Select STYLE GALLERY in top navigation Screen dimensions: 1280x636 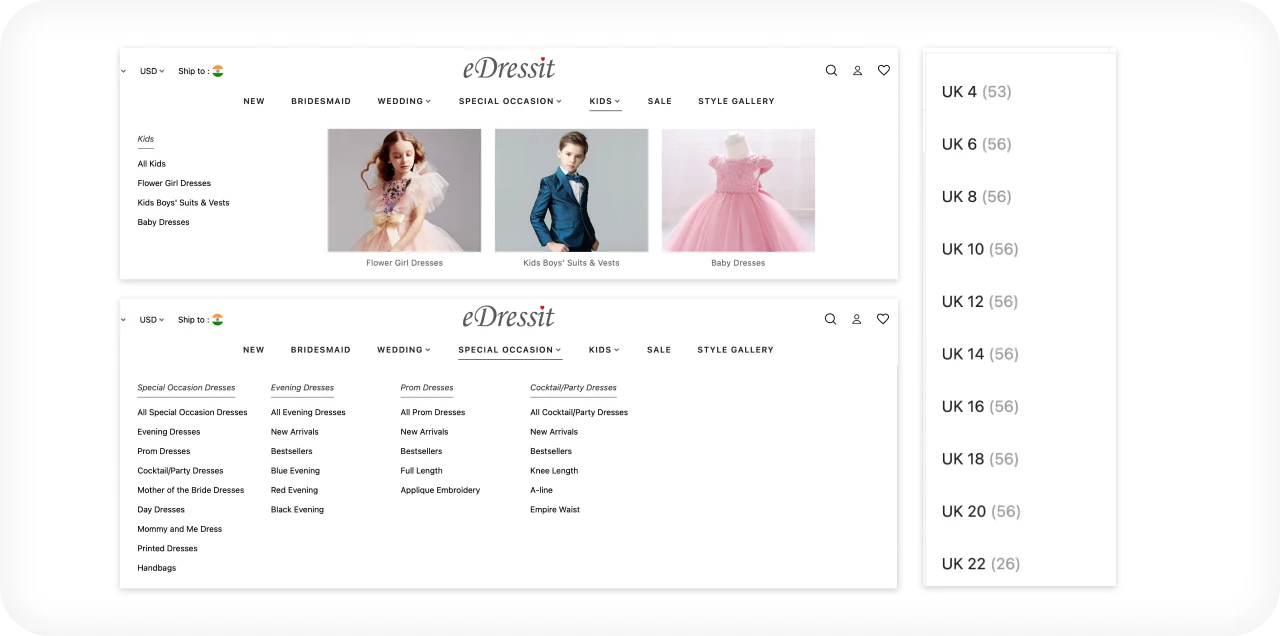736,101
